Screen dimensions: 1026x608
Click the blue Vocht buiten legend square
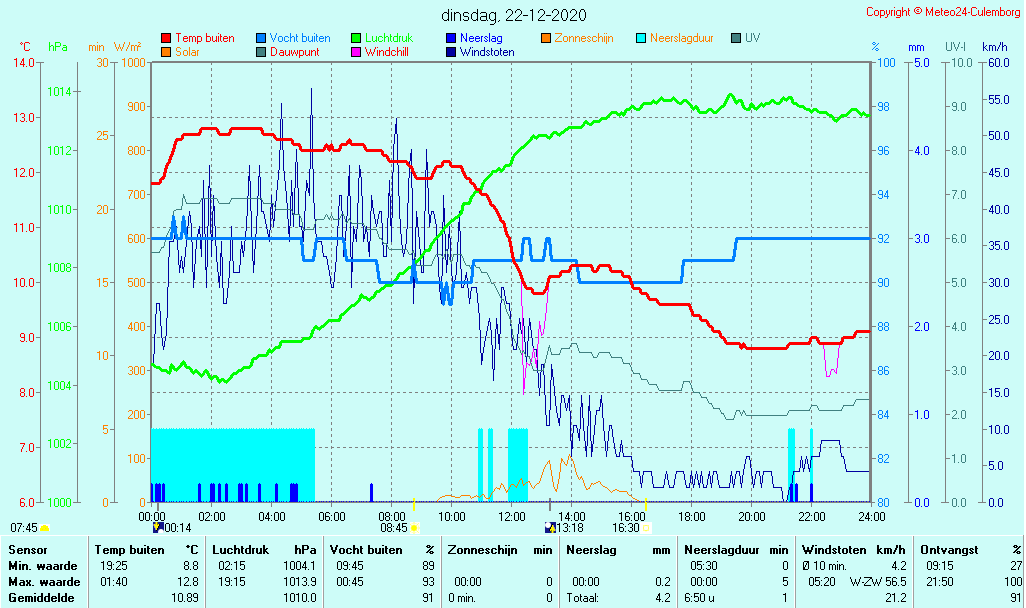(x=261, y=39)
